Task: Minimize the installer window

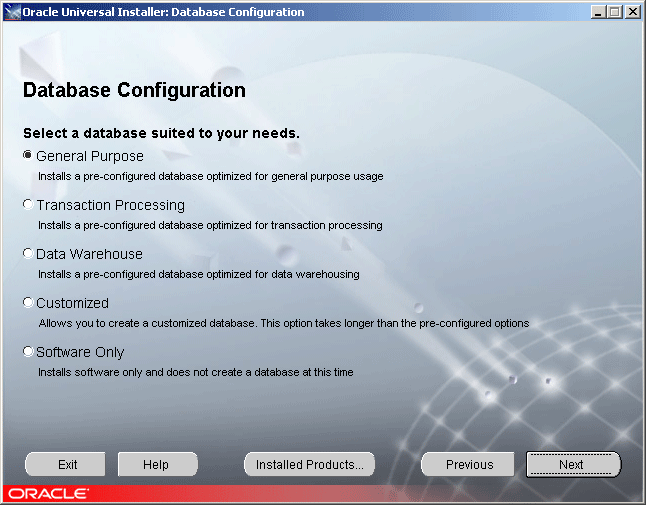Action: click(598, 12)
